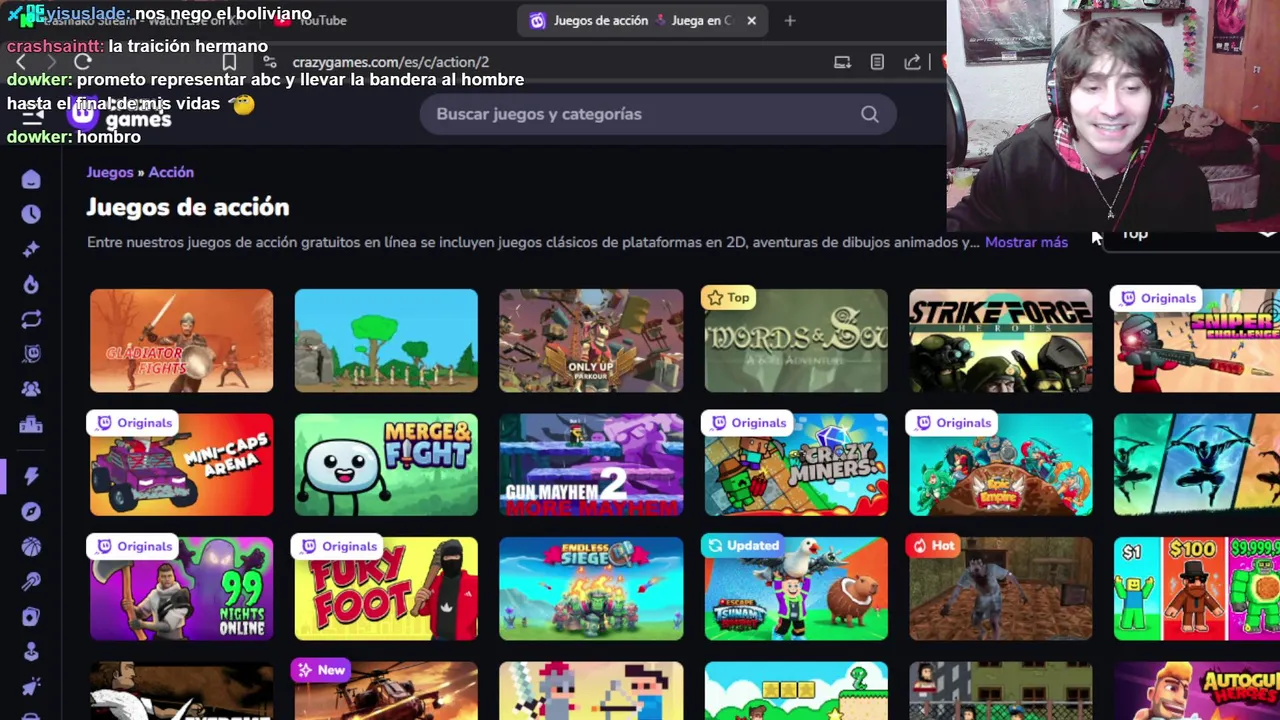Screen dimensions: 1280x720
Task: Open the New-tagged helicopter game
Action: point(386,691)
